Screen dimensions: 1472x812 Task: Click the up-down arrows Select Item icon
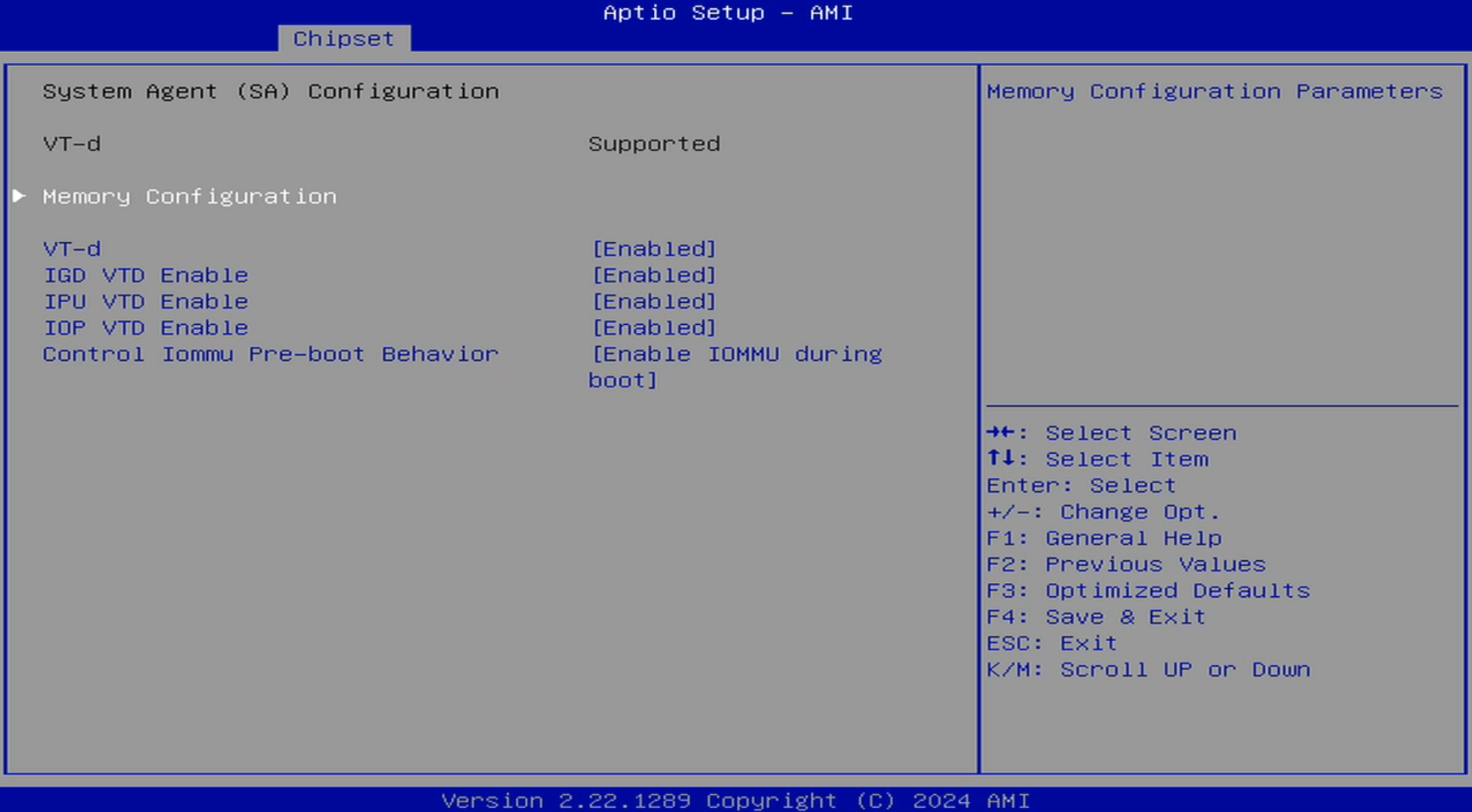click(x=1001, y=458)
